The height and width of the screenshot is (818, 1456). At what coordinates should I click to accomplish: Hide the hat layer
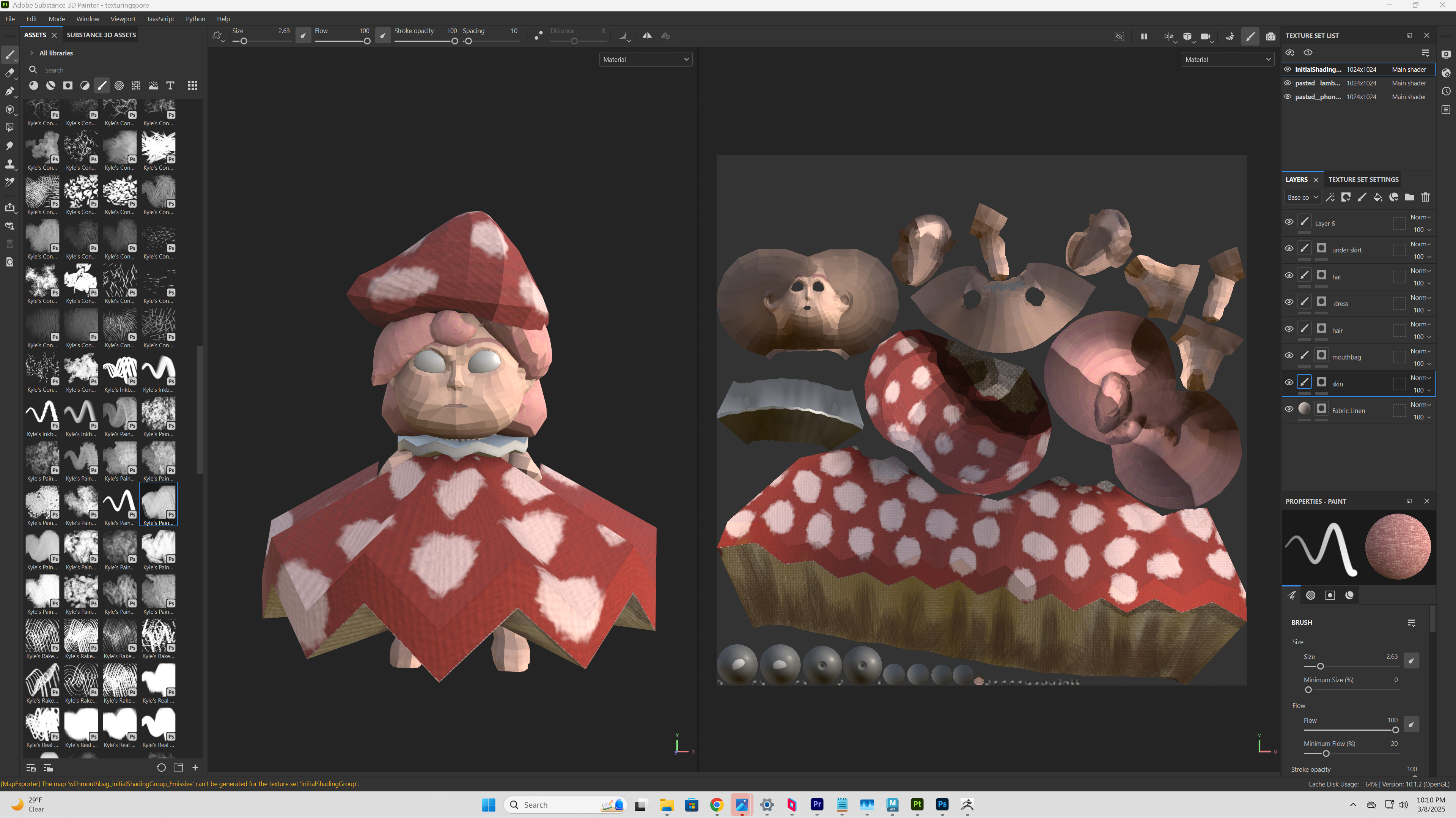tap(1289, 276)
